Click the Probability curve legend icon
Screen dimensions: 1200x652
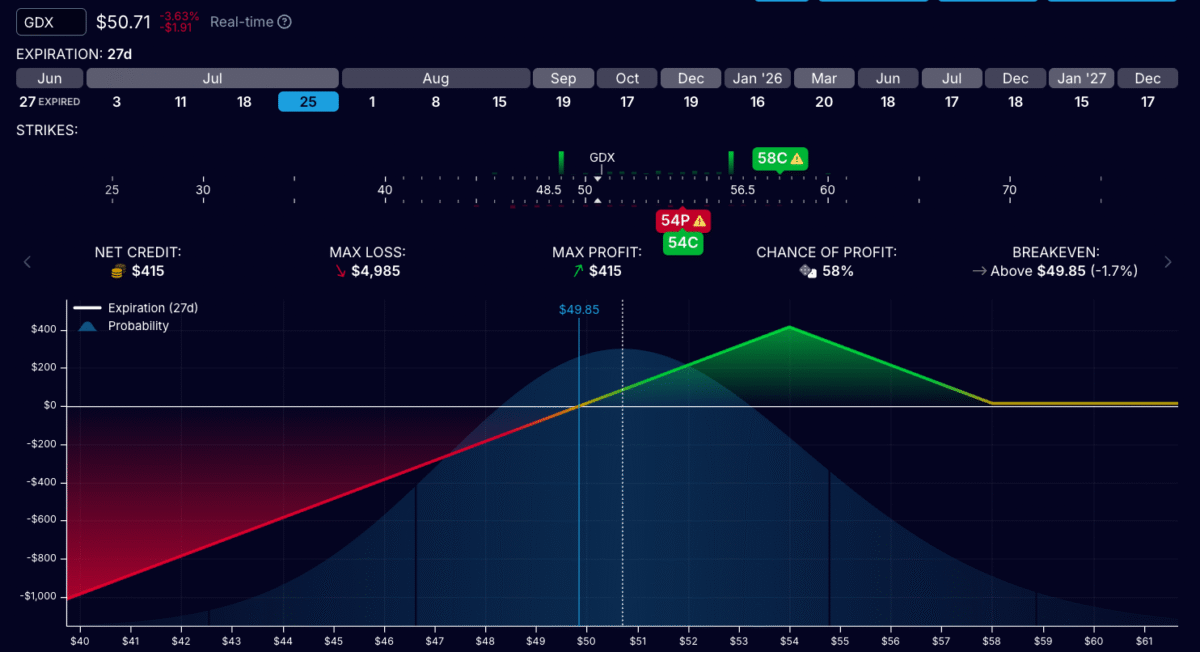point(88,326)
